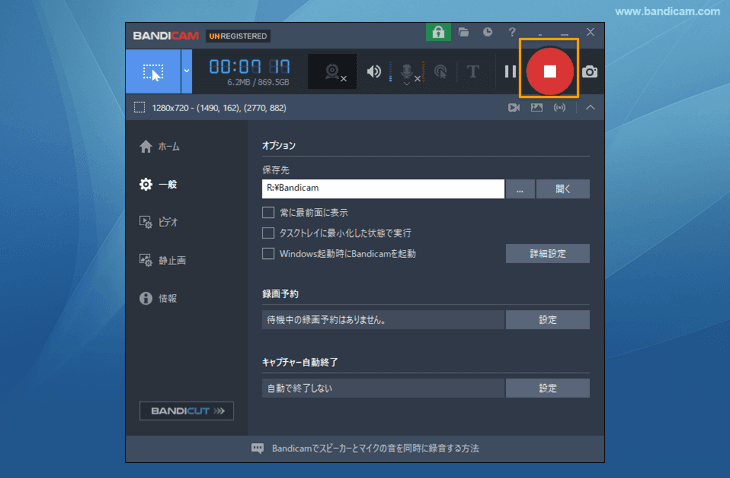Minimize to tray with the small dash icon
The height and width of the screenshot is (478, 730).
540,34
